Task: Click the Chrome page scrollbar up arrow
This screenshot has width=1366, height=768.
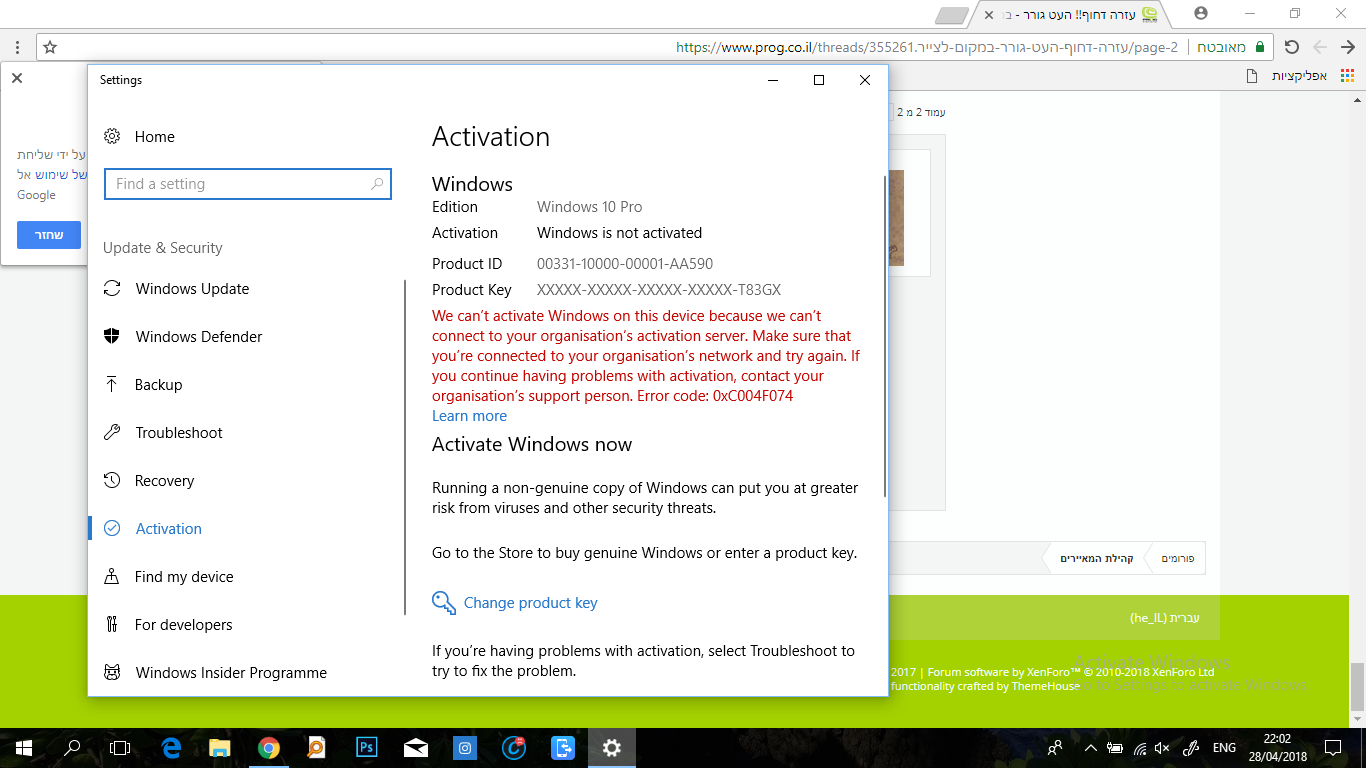Action: (1357, 102)
